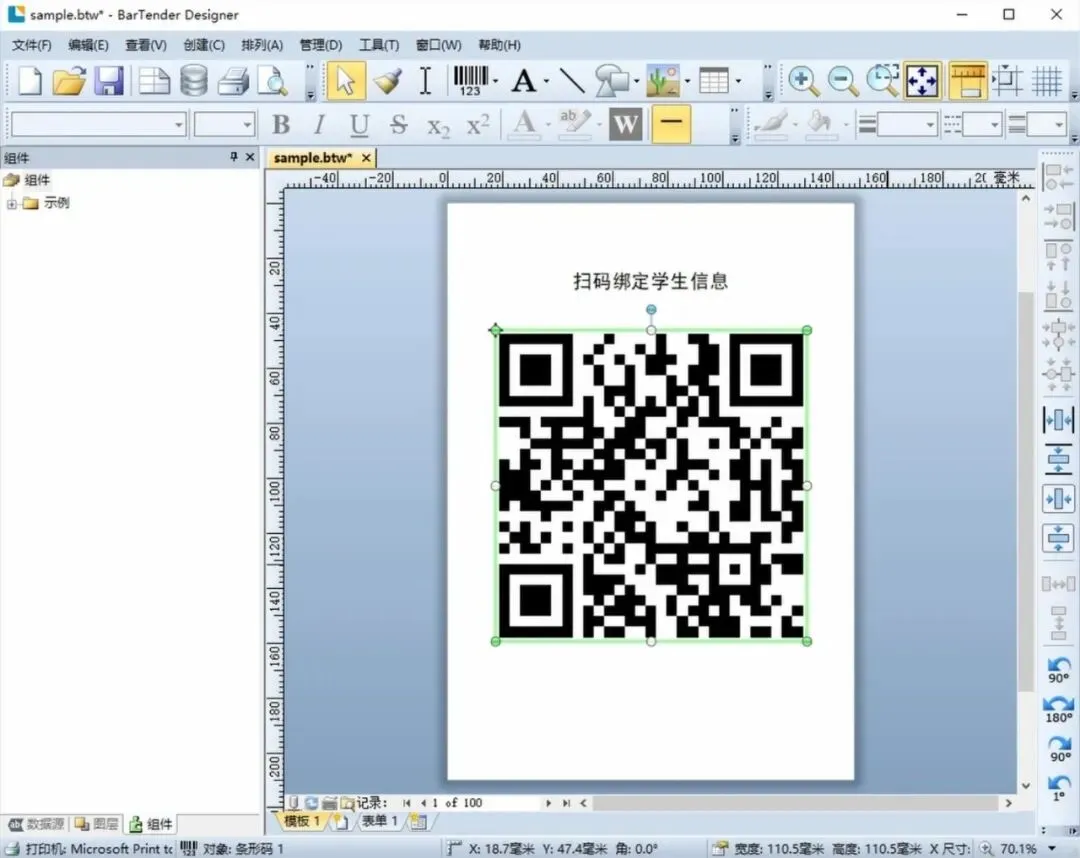Expand the 示例 folder in component tree
Screen dimensions: 1080x858
12,203
